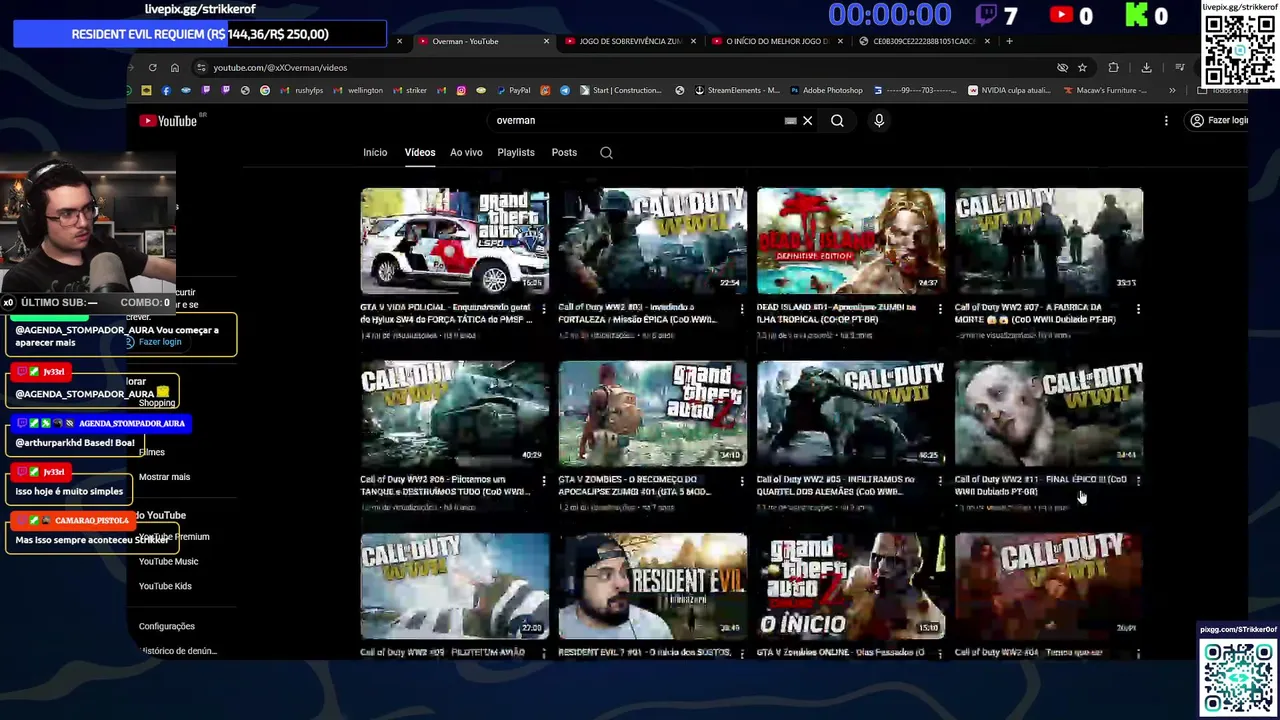Open the title Call of Duty WW2 #06 - Pilotamos um TANQUE
The height and width of the screenshot is (720, 1280).
(446, 485)
